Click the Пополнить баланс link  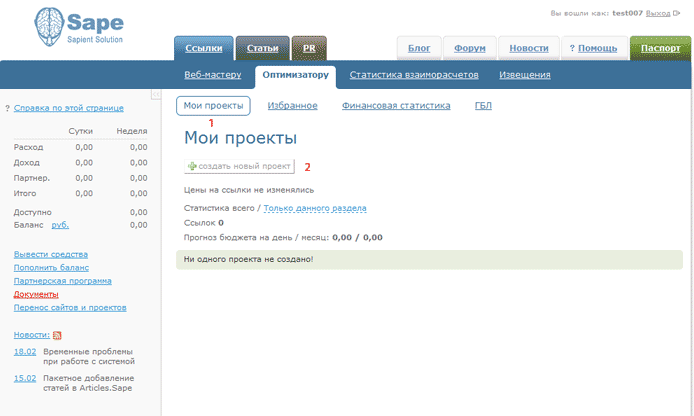tap(51, 268)
